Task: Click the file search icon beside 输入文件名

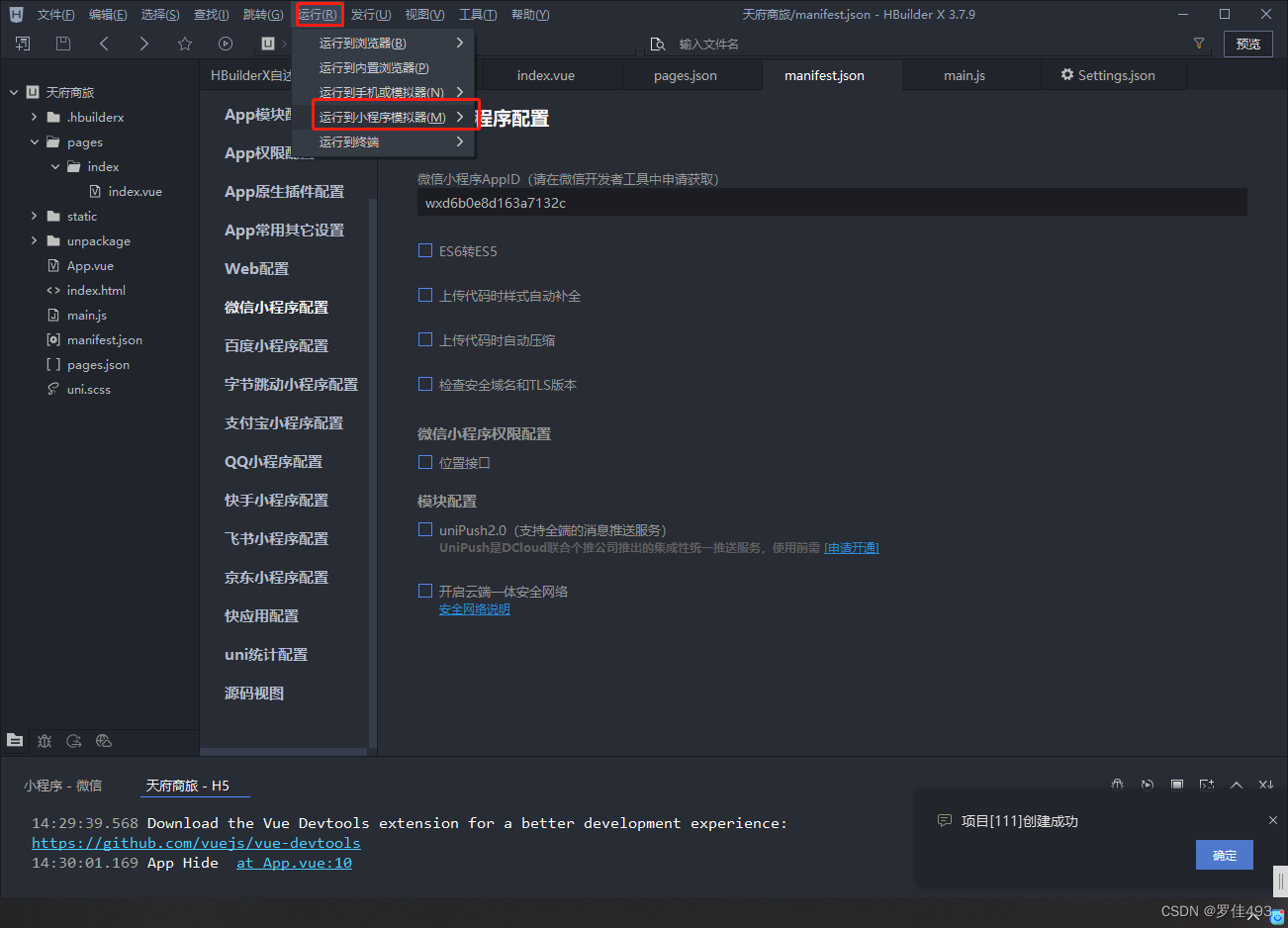Action: (658, 45)
